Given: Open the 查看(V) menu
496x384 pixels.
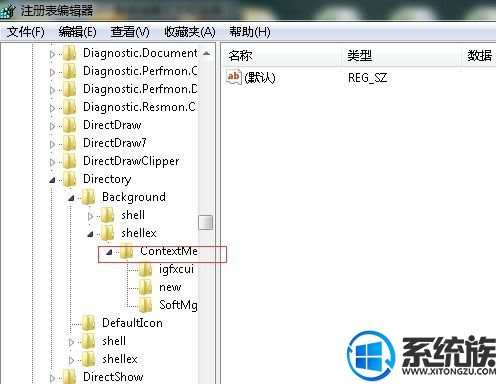Looking at the screenshot, I should tap(130, 32).
